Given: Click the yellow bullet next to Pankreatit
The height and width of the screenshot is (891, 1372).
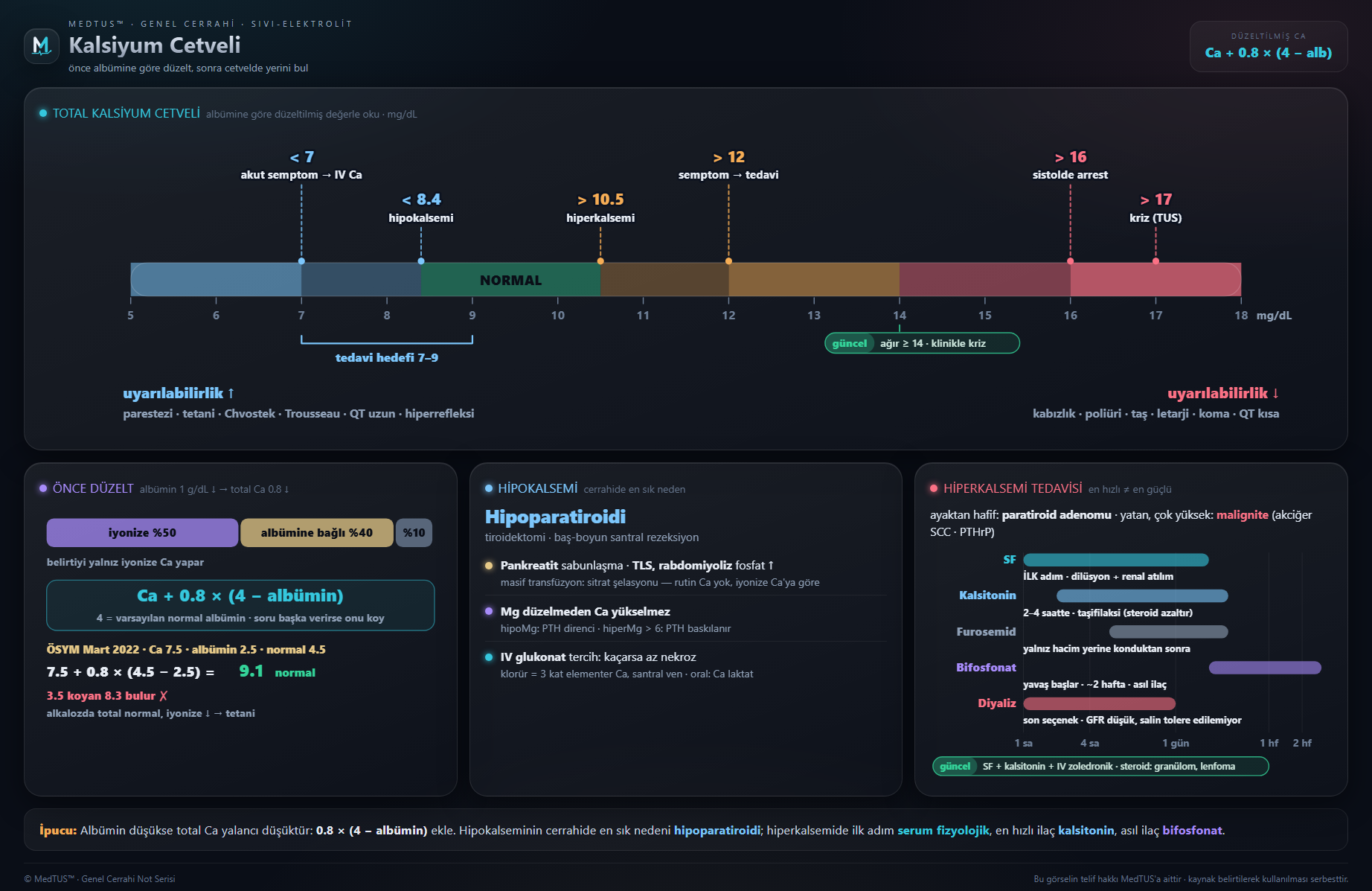Looking at the screenshot, I should coord(489,566).
